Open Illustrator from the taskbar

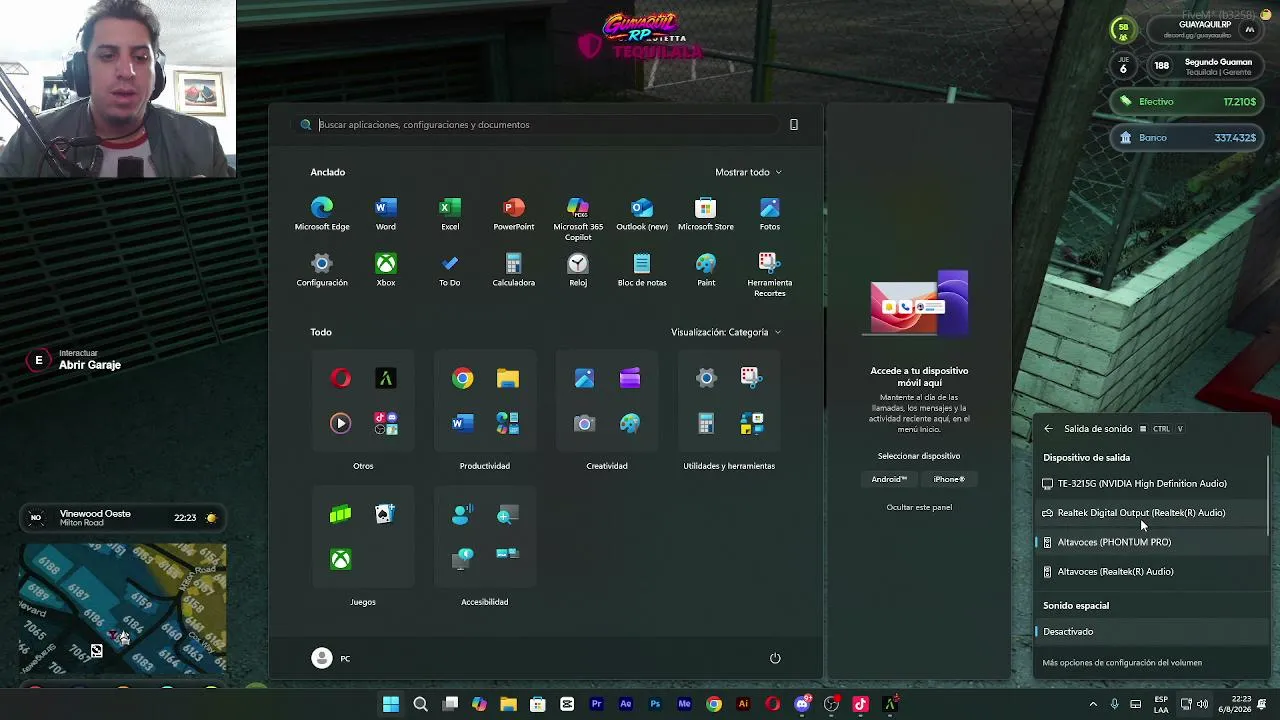pos(743,704)
